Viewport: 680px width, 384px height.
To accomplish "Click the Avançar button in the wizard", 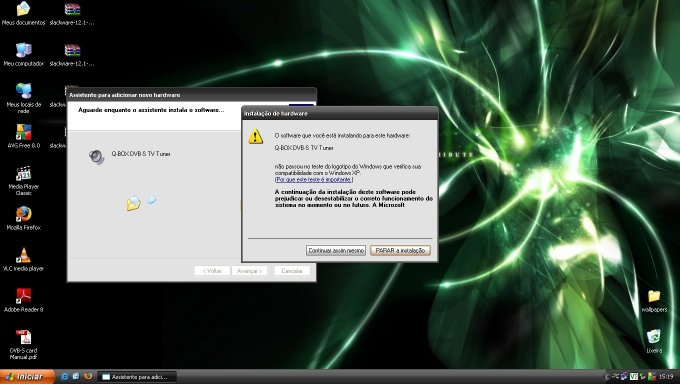I will tap(249, 271).
